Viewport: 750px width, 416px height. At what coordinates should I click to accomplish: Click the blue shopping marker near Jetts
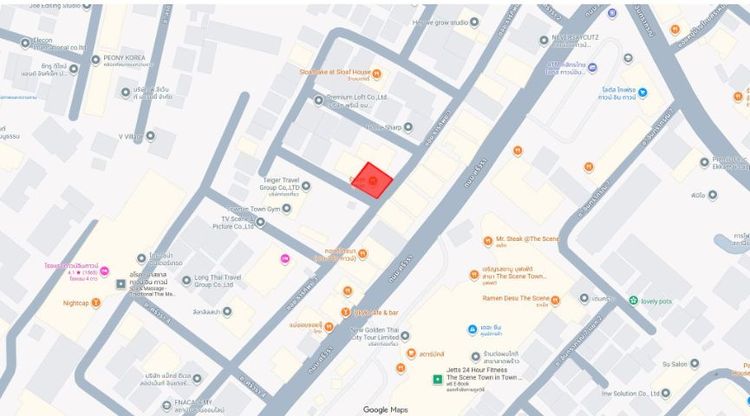pos(473,329)
